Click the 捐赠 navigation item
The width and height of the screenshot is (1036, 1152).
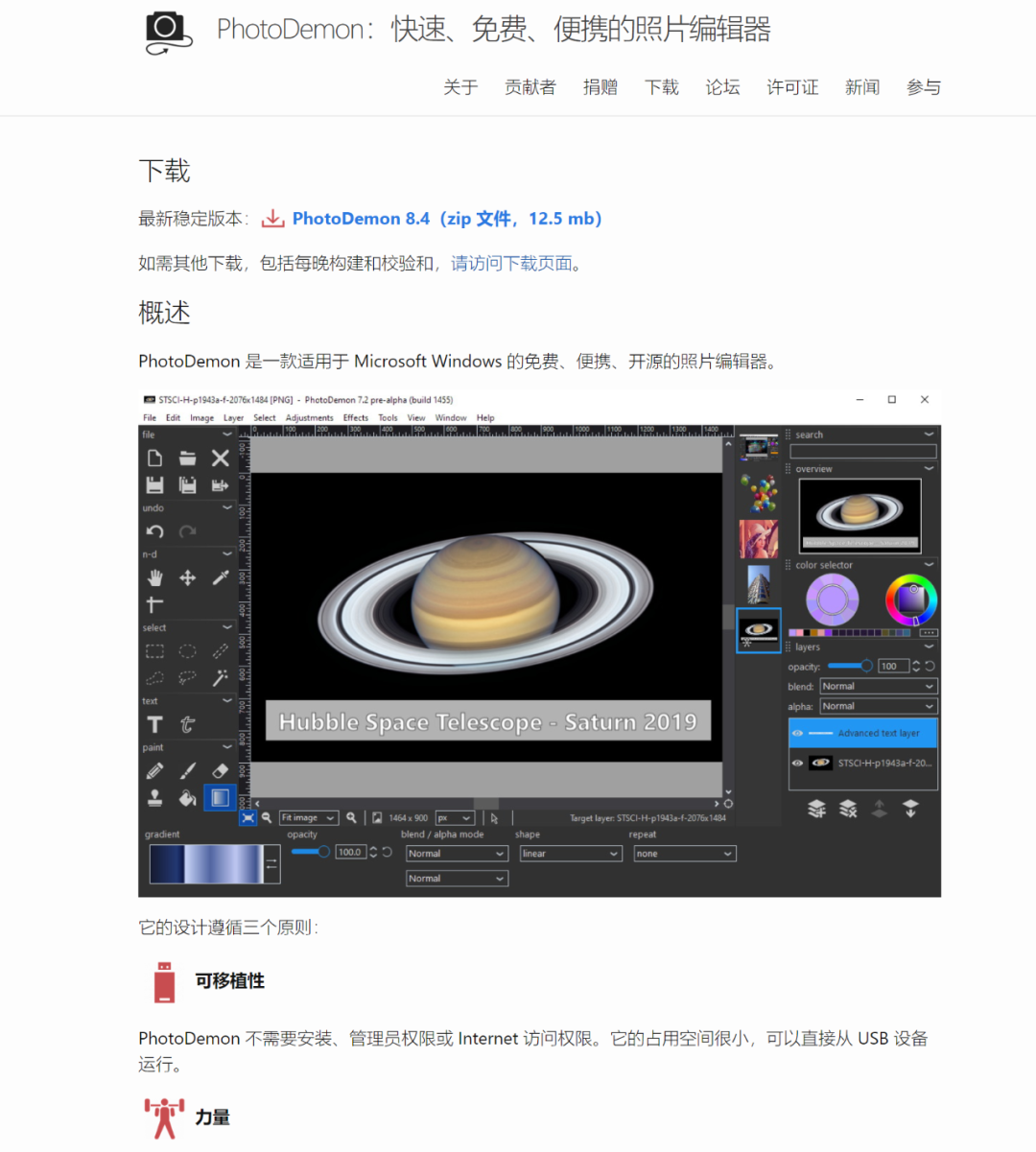600,87
